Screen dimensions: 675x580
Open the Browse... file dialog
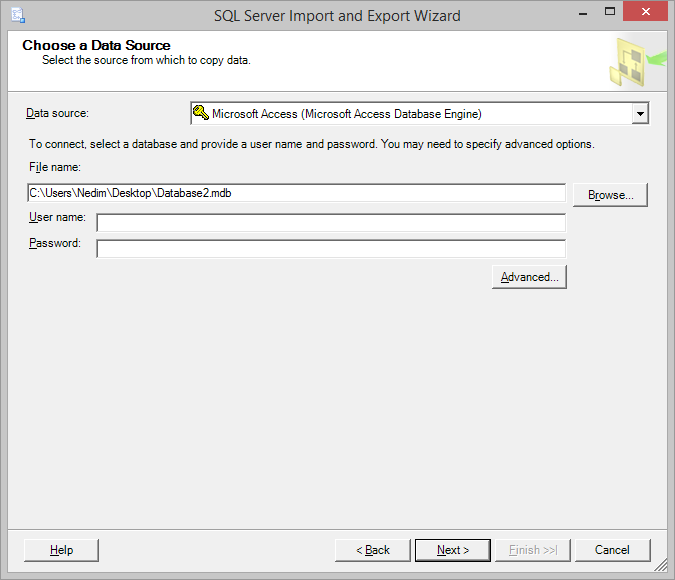point(610,195)
